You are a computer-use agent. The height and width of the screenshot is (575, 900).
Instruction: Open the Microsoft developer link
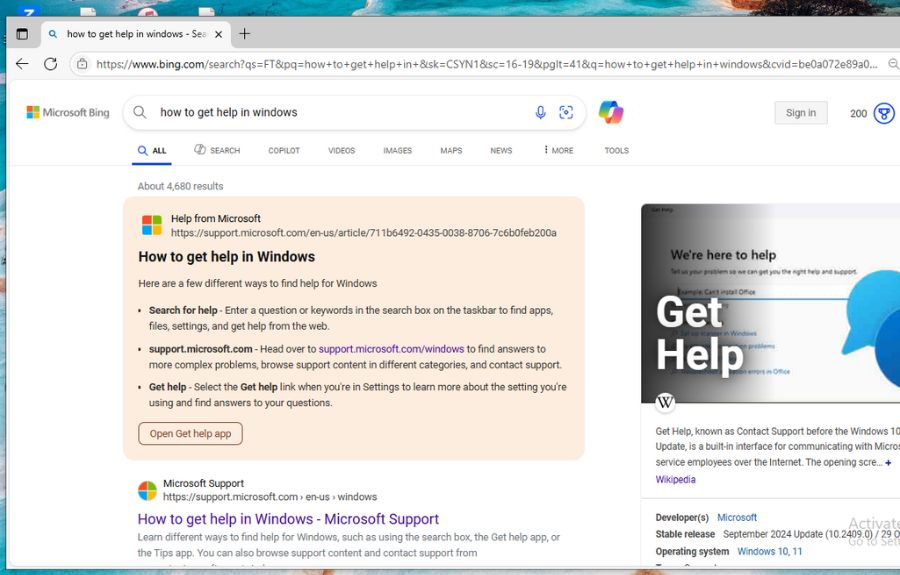click(737, 518)
